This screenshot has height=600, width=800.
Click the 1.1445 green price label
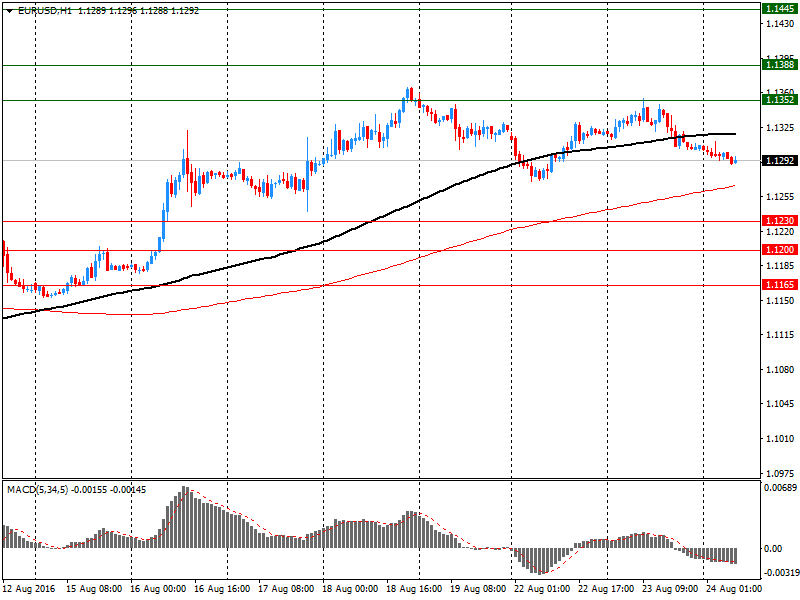pyautogui.click(x=780, y=9)
